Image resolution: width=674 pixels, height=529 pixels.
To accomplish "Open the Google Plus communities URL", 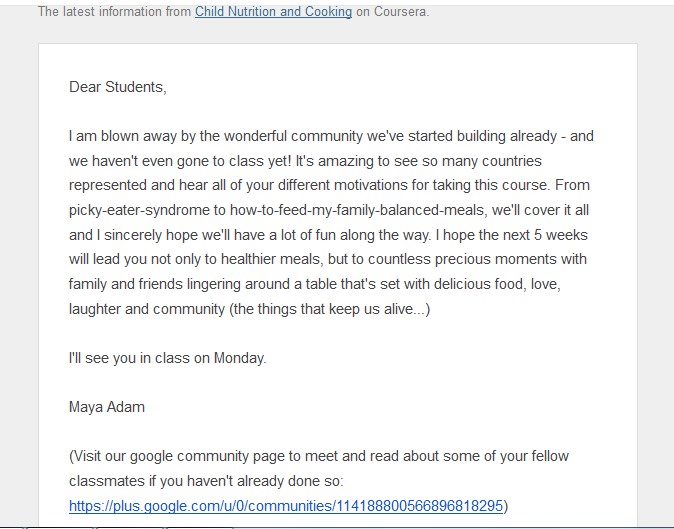I will click(x=286, y=506).
